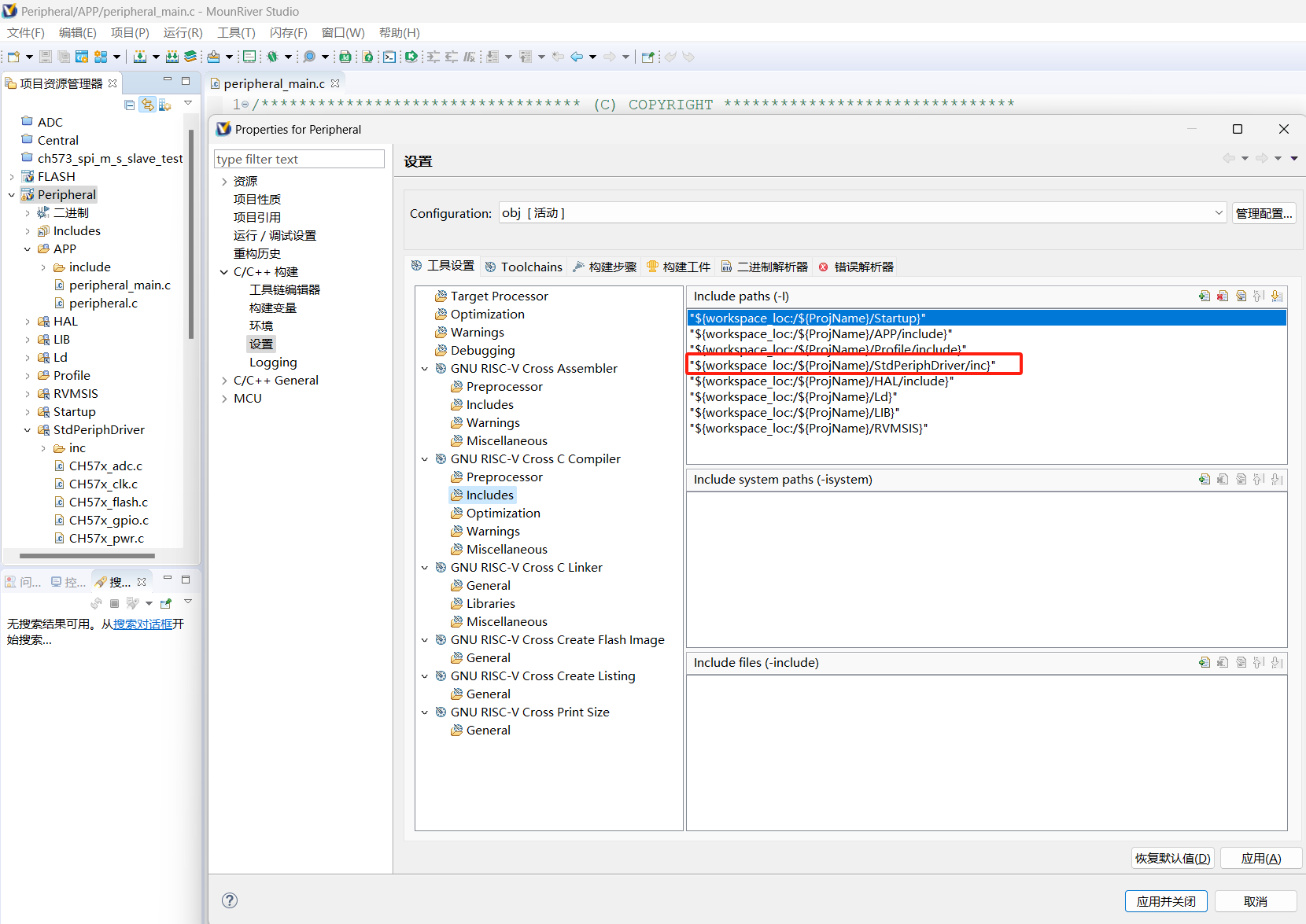Add an entry to Include system paths
Viewport: 1306px width, 924px height.
tap(1205, 480)
